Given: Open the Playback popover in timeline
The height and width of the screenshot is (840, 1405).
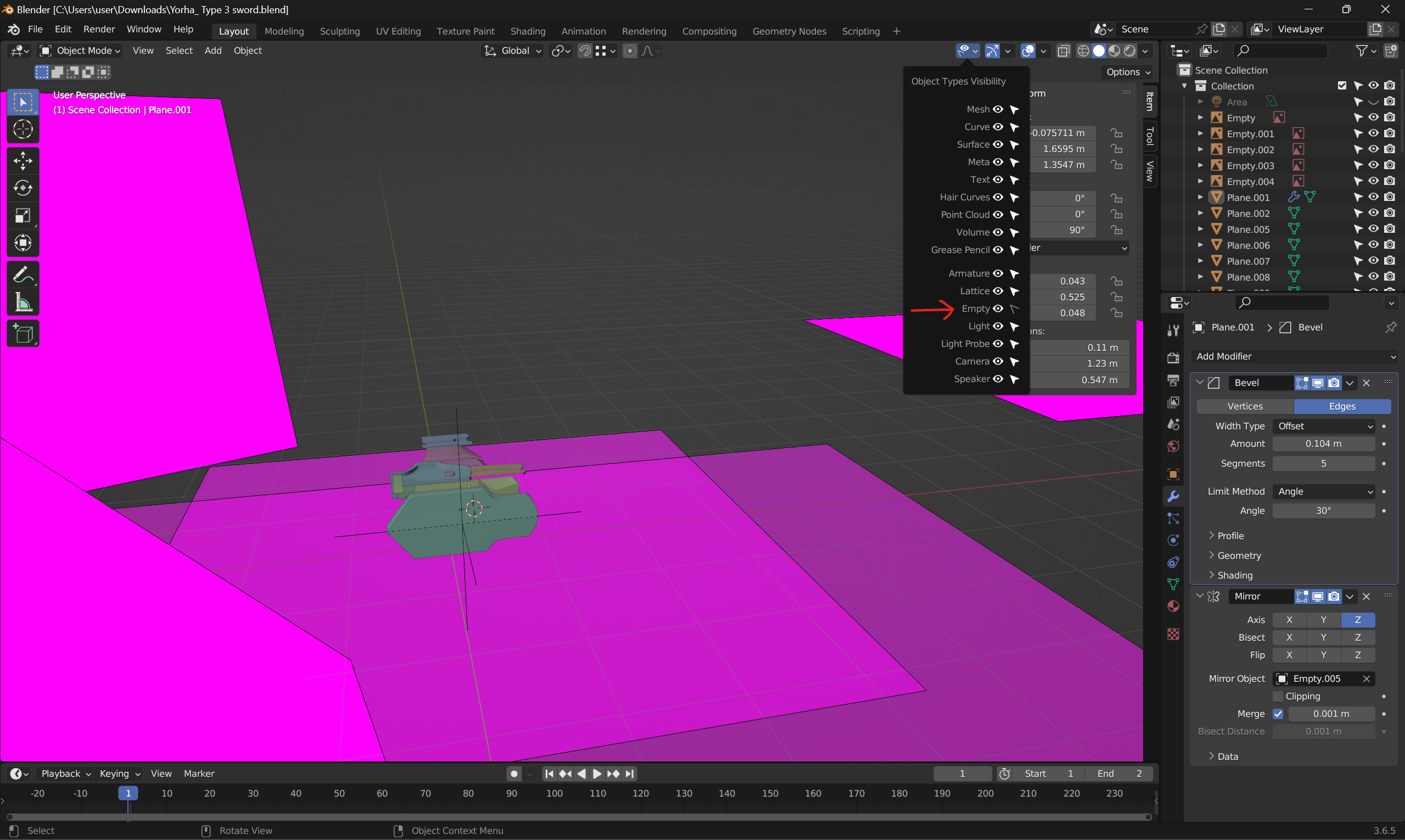Looking at the screenshot, I should [66, 774].
